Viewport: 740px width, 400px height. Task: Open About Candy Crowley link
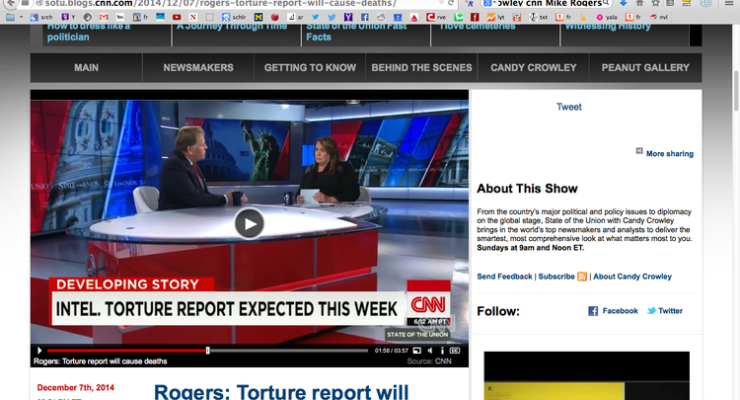[x=632, y=276]
